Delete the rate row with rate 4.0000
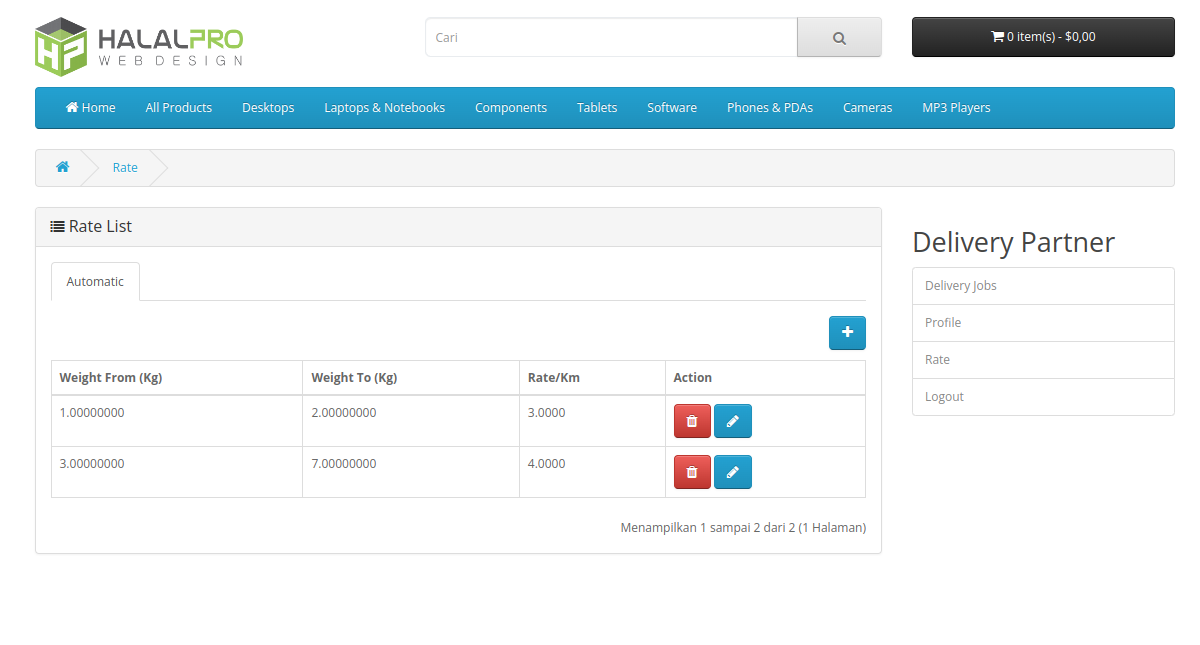The image size is (1200, 645). [x=692, y=472]
